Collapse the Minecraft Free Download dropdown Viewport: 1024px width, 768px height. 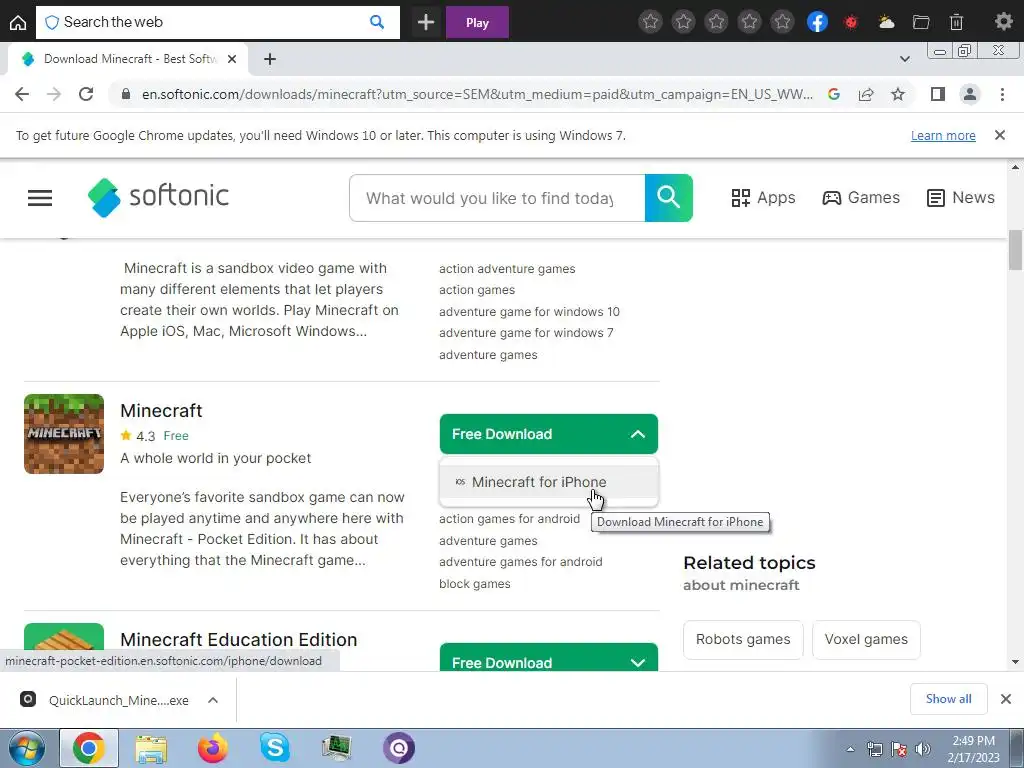[x=549, y=434]
